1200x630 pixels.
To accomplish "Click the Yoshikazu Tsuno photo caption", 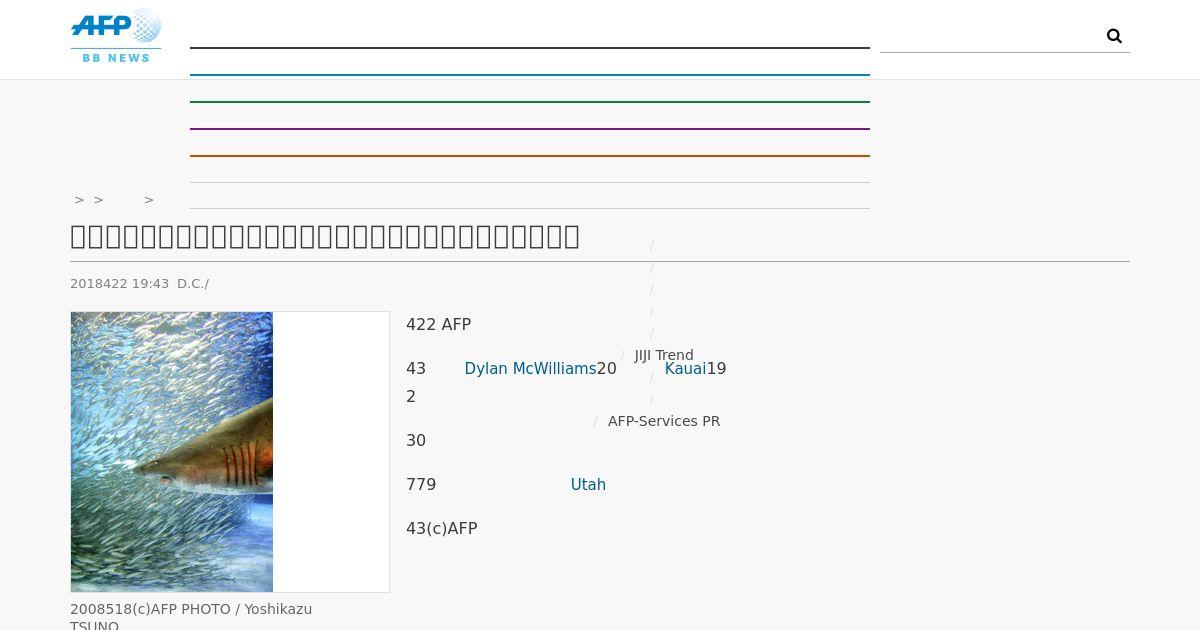I will 191,617.
